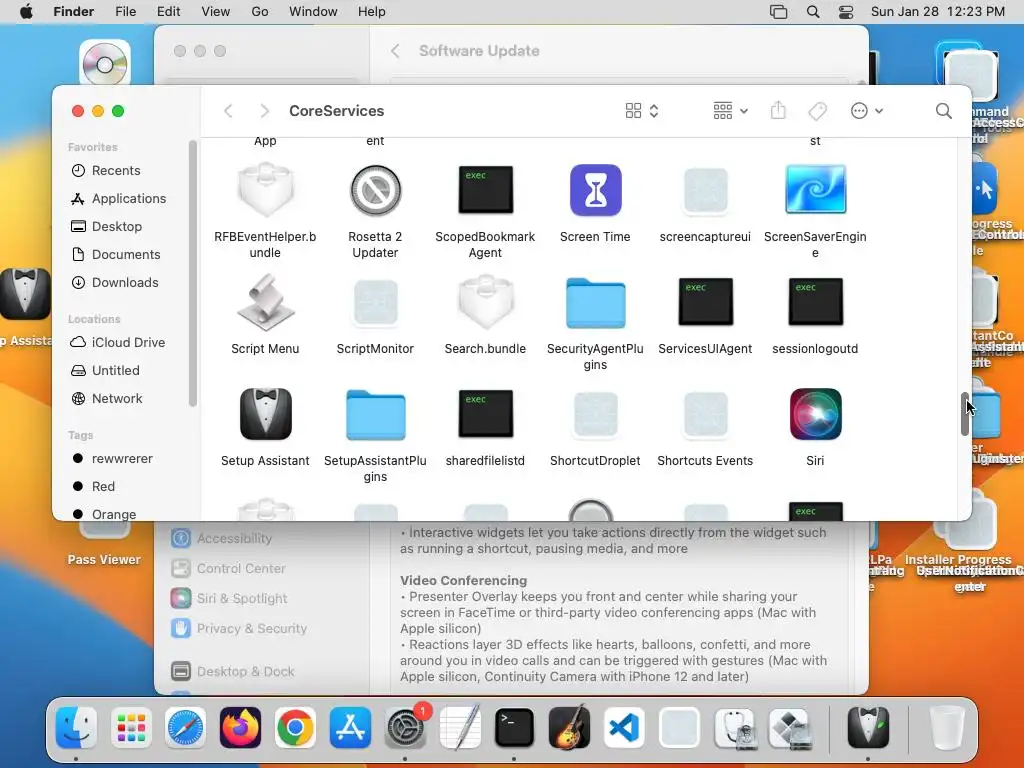Click Accessibility in System Settings sidebar
This screenshot has width=1024, height=768.
[x=222, y=538]
